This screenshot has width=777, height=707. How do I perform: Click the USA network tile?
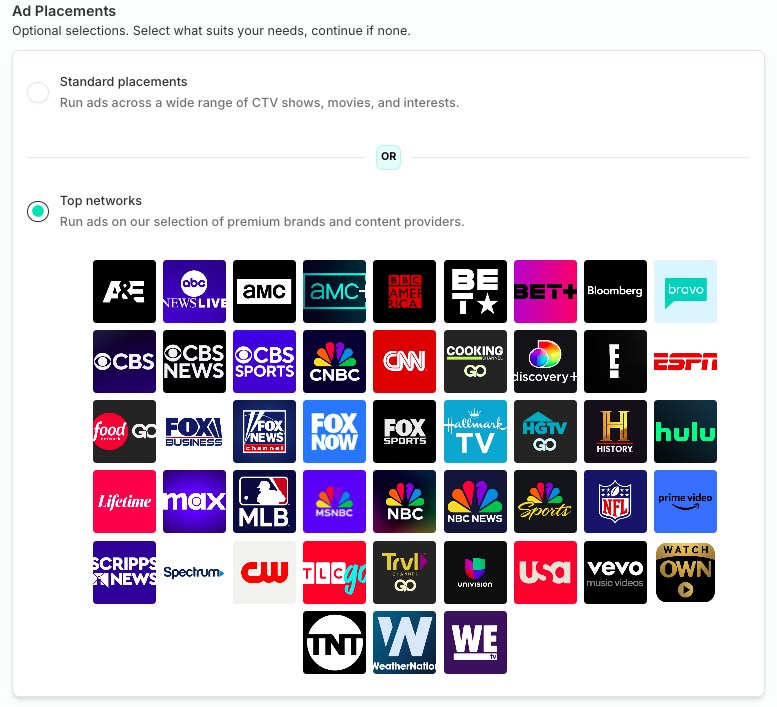tap(545, 573)
